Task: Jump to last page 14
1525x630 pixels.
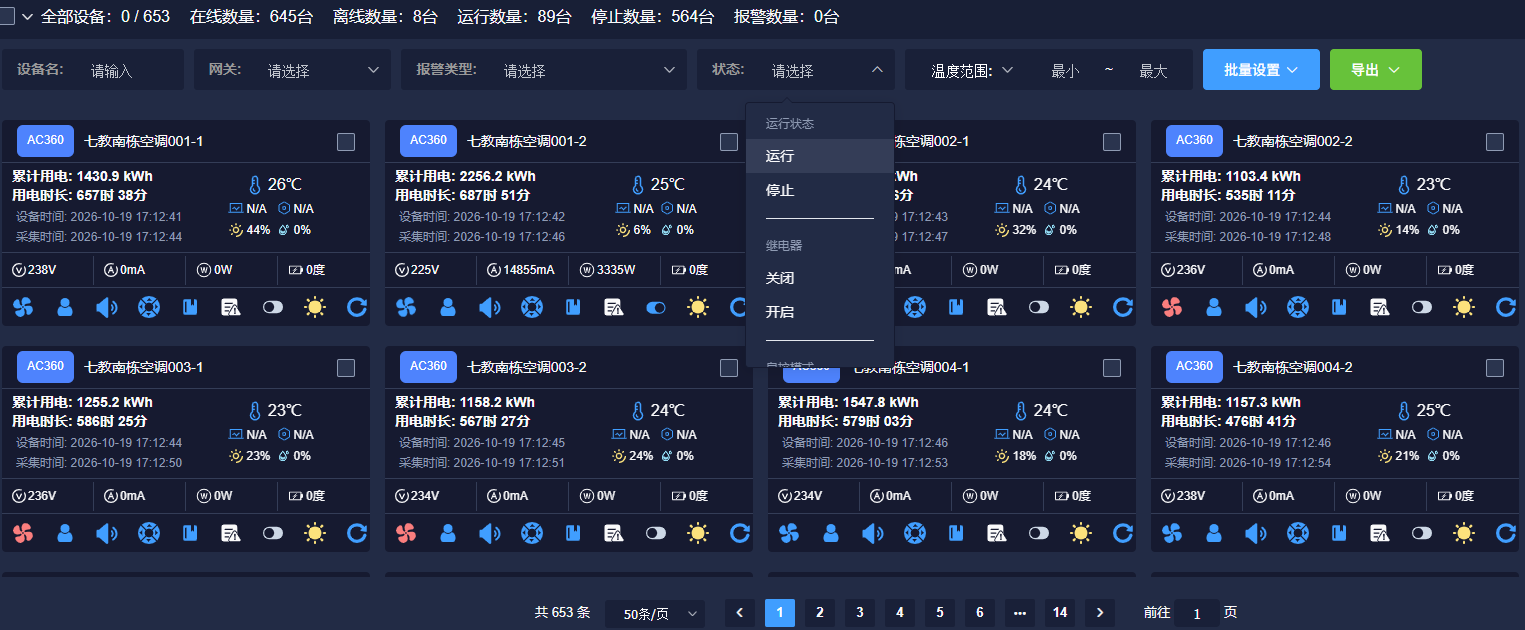Action: 1060,613
